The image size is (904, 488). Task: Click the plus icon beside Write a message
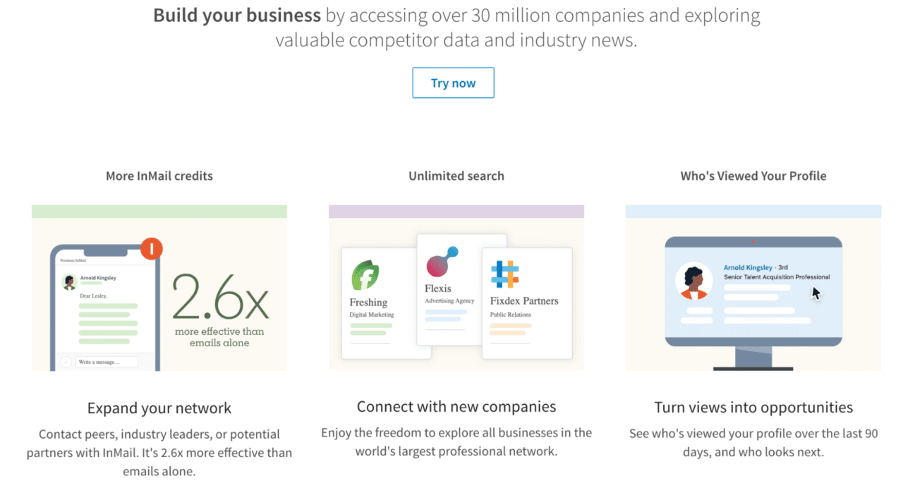pos(66,362)
